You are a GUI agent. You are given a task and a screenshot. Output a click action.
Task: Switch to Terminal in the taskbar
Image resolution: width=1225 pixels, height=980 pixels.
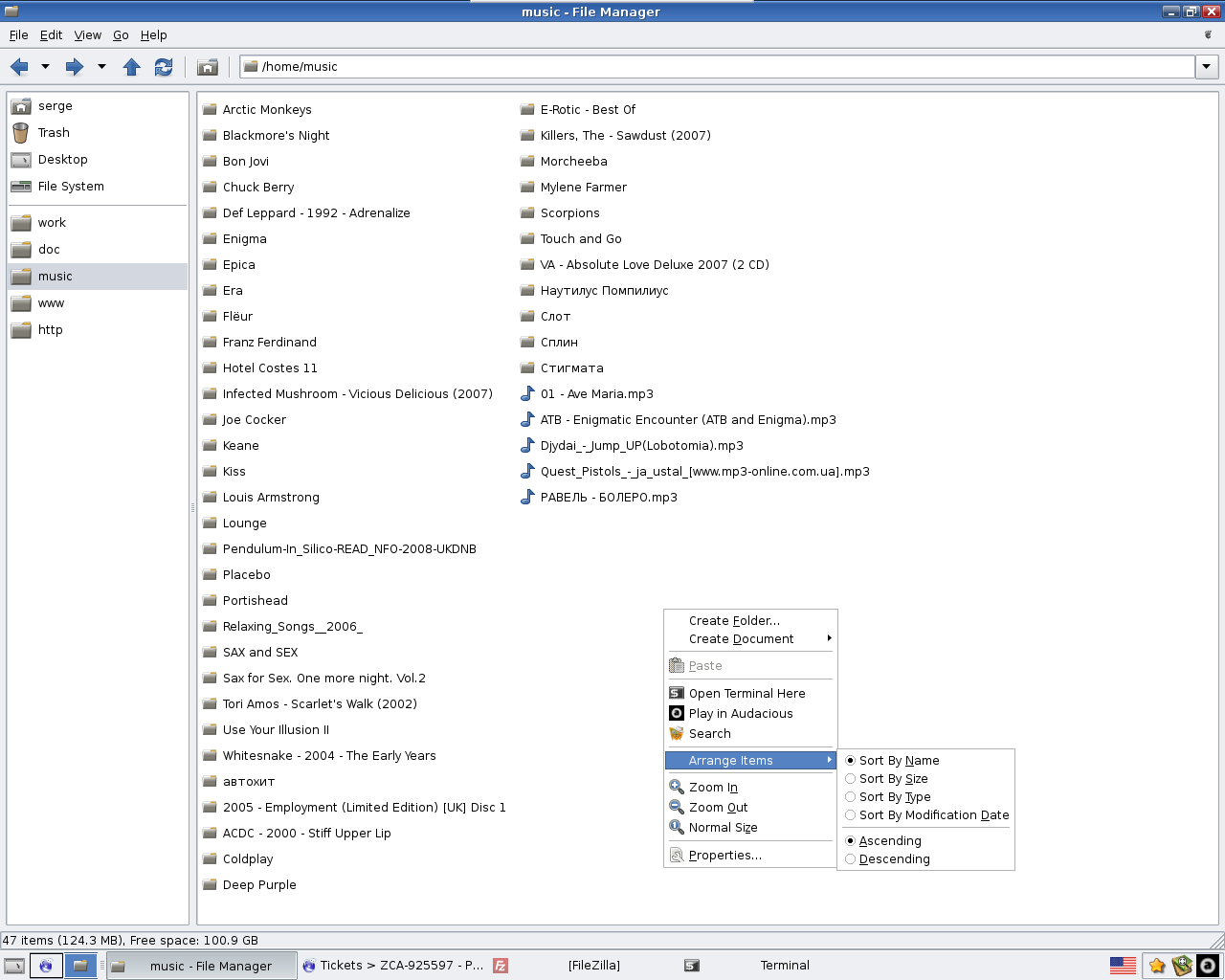[x=784, y=966]
